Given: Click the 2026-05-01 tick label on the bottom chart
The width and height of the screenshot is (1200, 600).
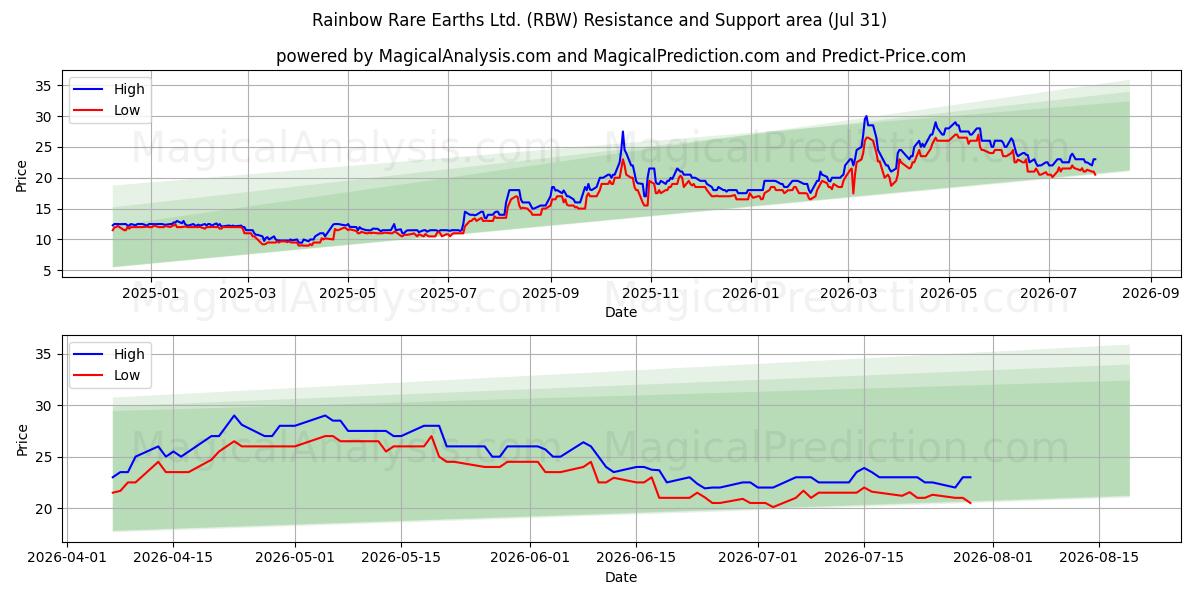Looking at the screenshot, I should 295,558.
